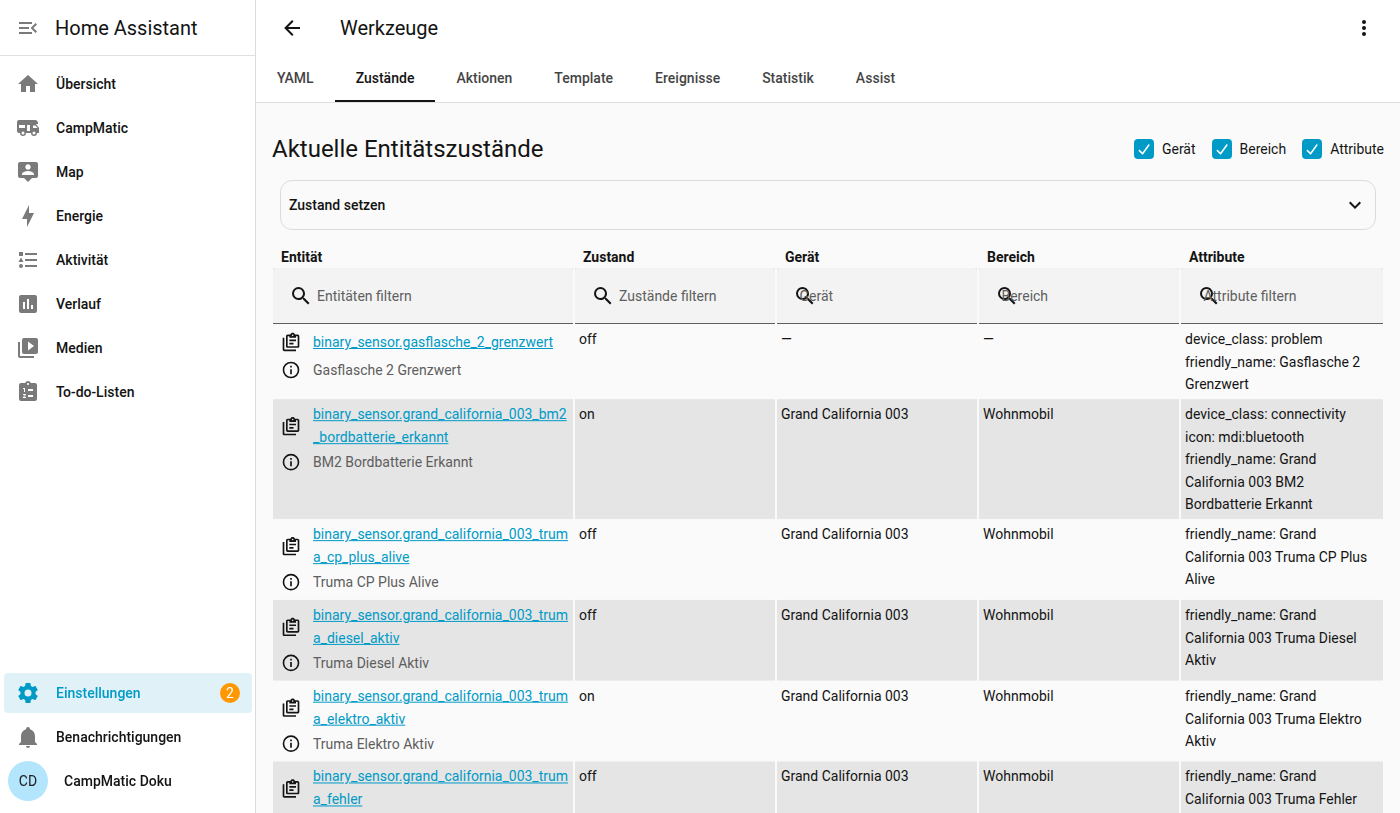Click 'on' state of Truma Elektro Aktiv
Image resolution: width=1400 pixels, height=813 pixels.
coord(587,696)
